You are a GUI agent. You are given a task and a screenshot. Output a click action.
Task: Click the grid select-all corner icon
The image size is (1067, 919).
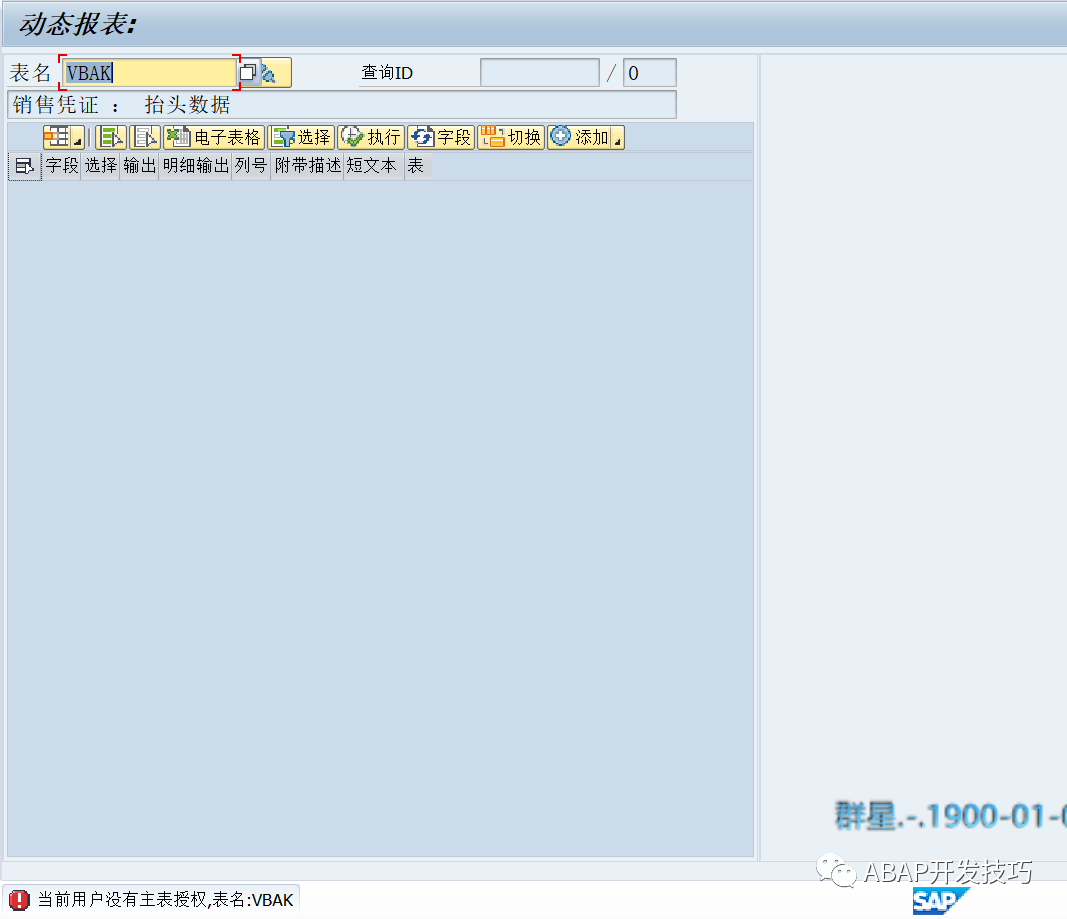coord(24,166)
